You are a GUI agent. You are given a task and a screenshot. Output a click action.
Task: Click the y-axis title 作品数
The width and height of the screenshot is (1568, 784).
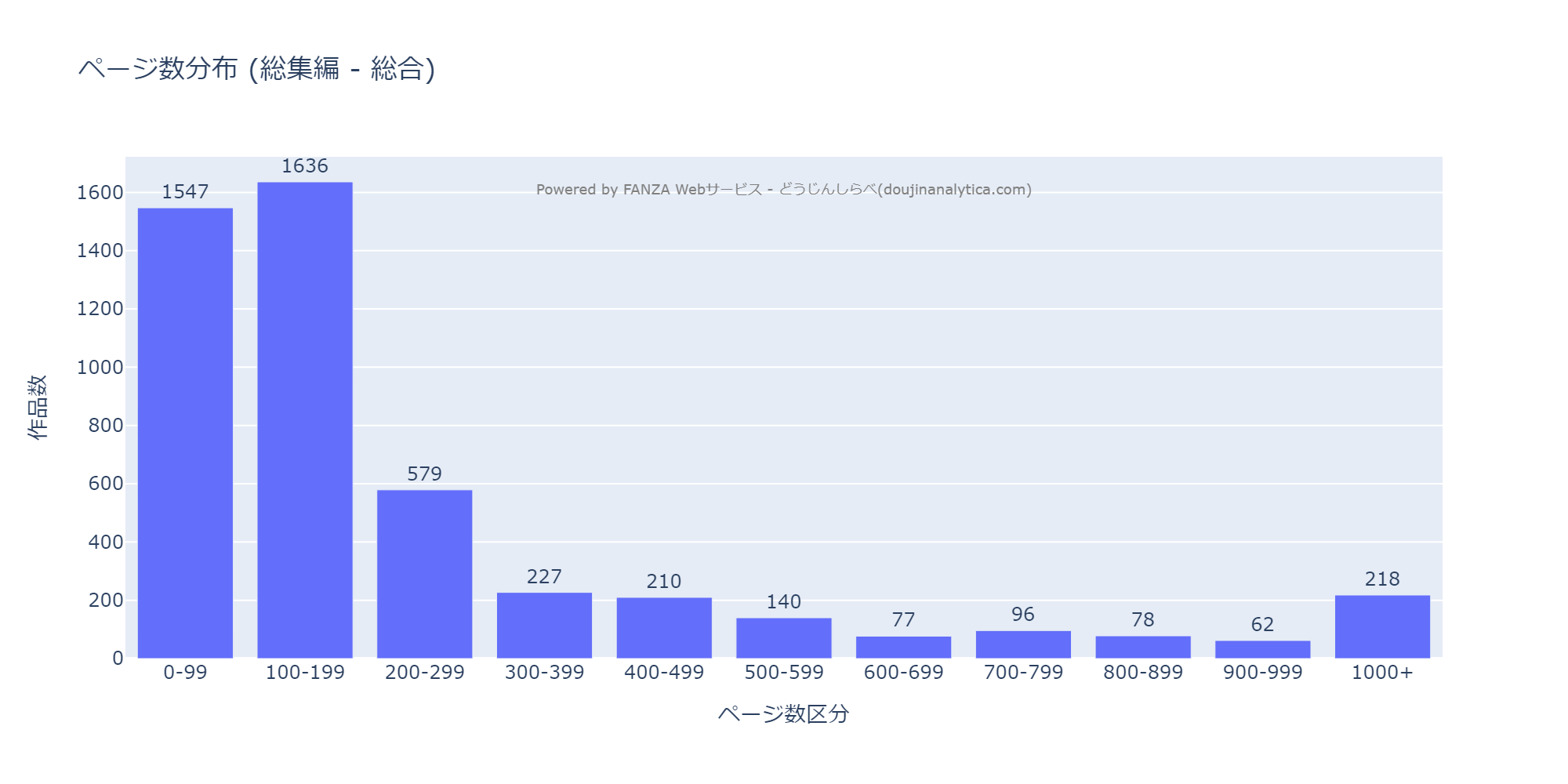[x=38, y=407]
